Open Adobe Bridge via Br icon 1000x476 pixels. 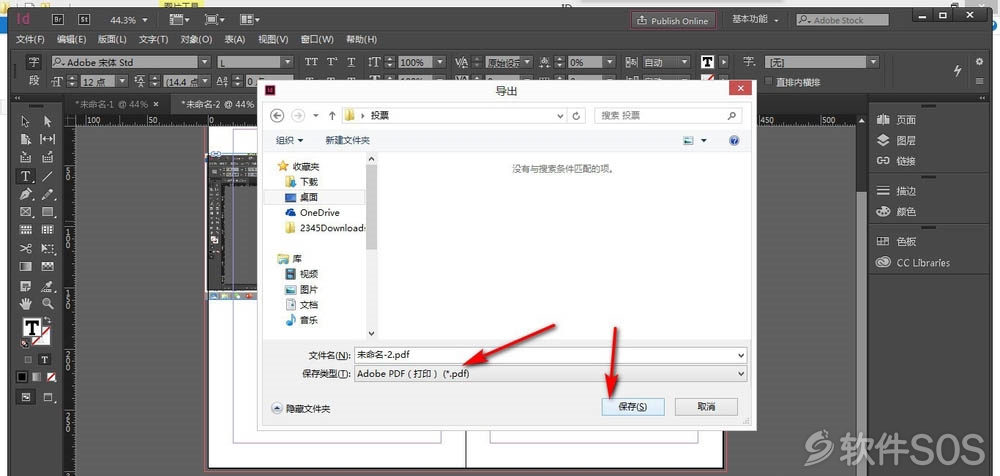point(59,20)
